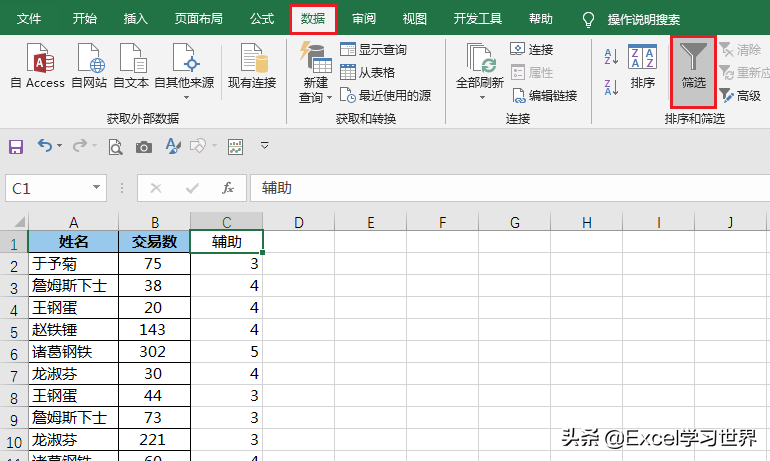Select column A header

tap(74, 222)
